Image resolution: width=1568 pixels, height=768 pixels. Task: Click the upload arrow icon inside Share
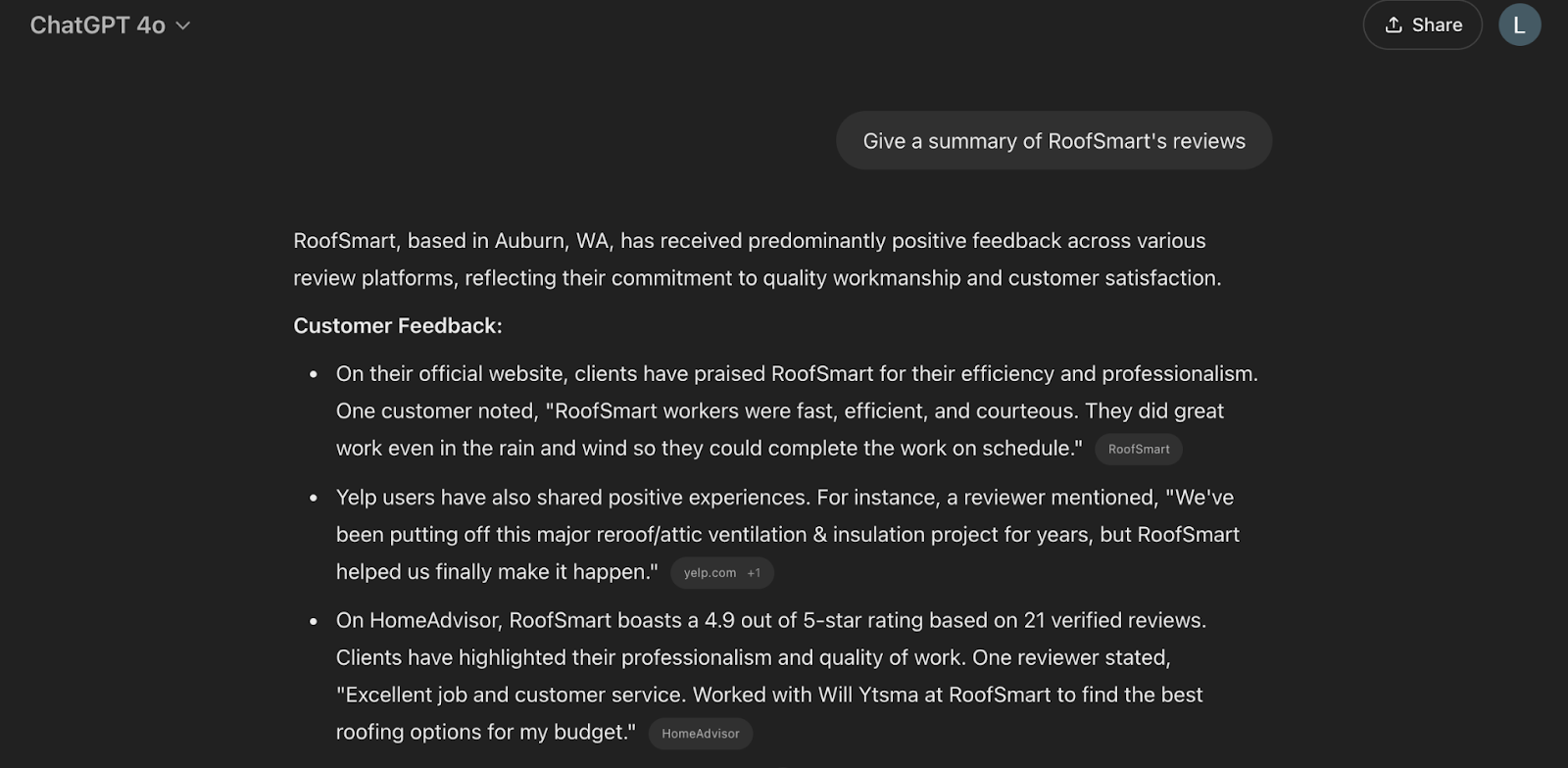1394,25
